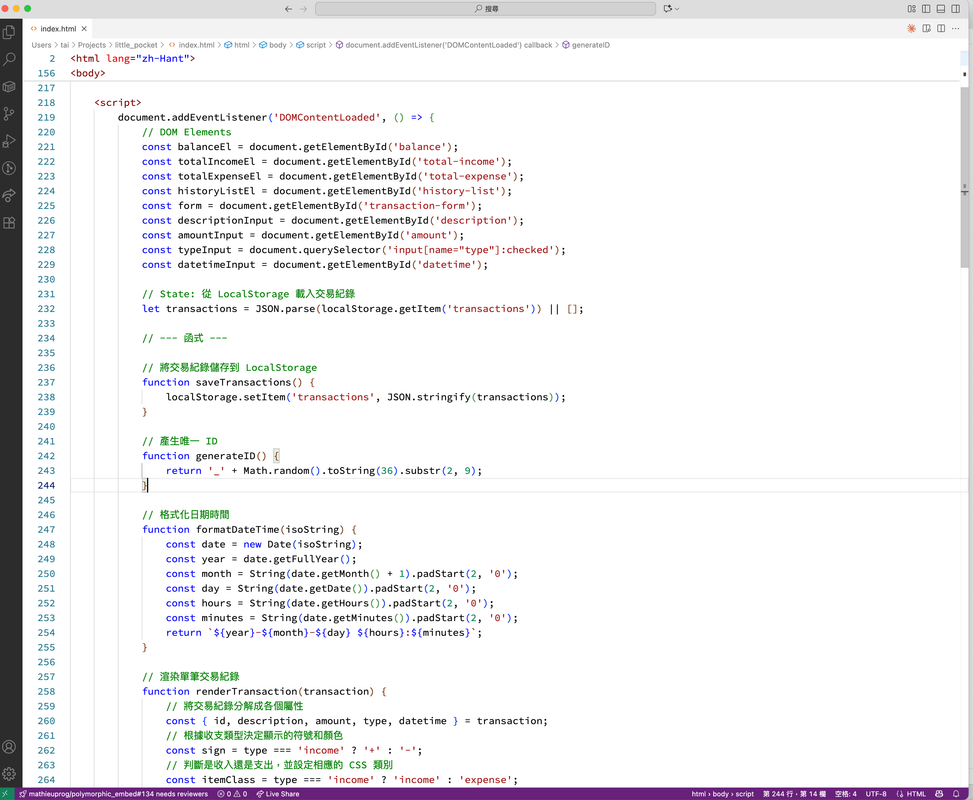
Task: Open the Manage gear icon
Action: (x=9, y=774)
